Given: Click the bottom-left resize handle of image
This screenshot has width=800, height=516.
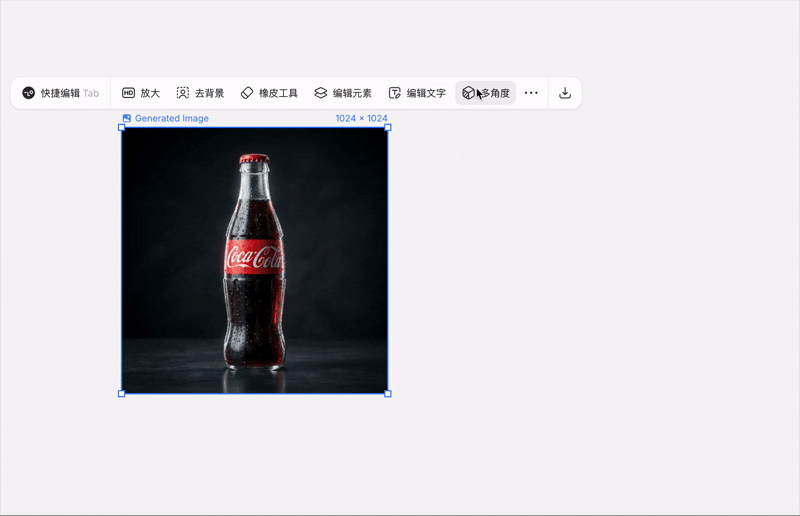Looking at the screenshot, I should pyautogui.click(x=121, y=394).
